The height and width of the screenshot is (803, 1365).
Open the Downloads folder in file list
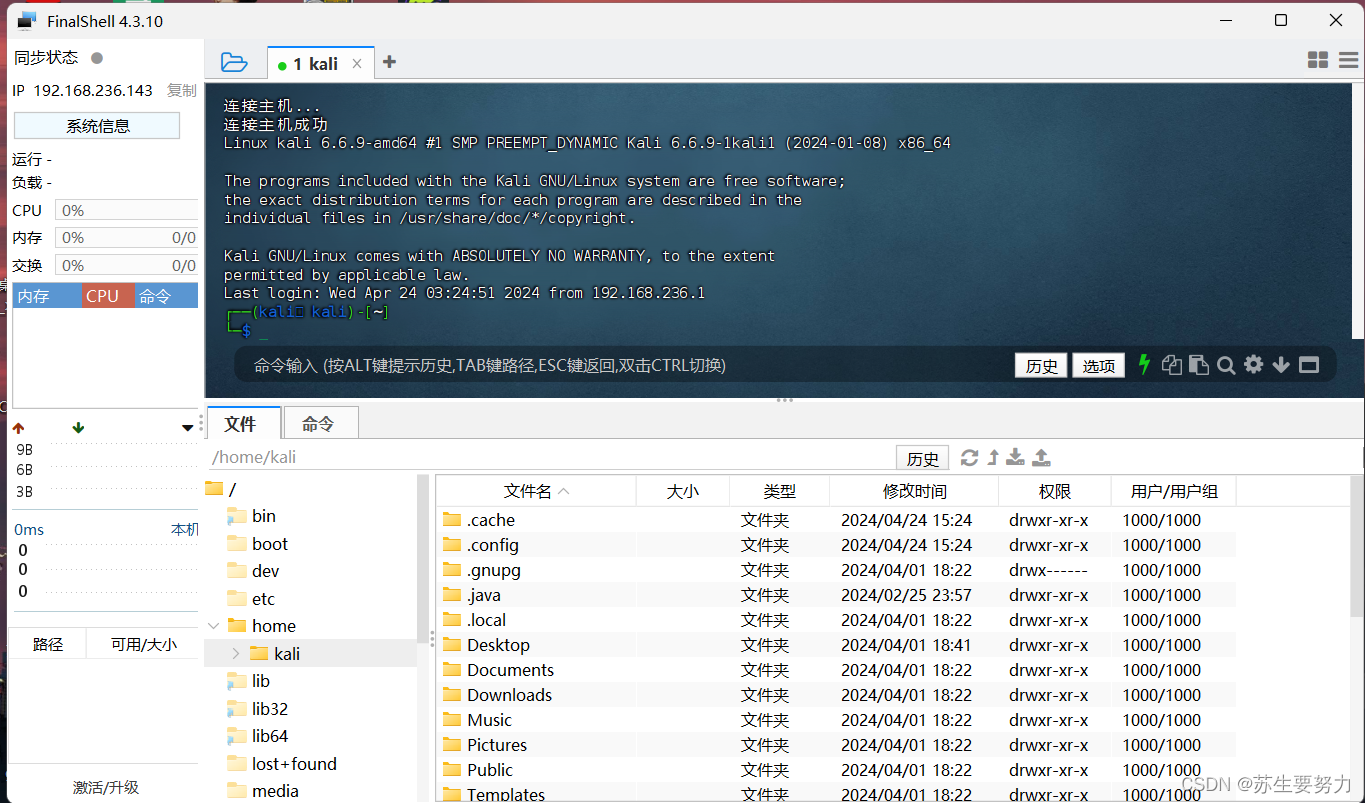(508, 694)
